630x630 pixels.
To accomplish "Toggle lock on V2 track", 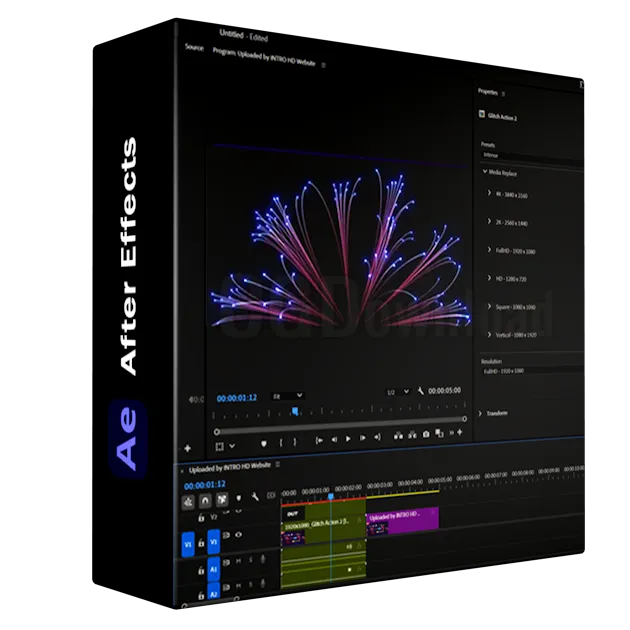I will tap(201, 518).
